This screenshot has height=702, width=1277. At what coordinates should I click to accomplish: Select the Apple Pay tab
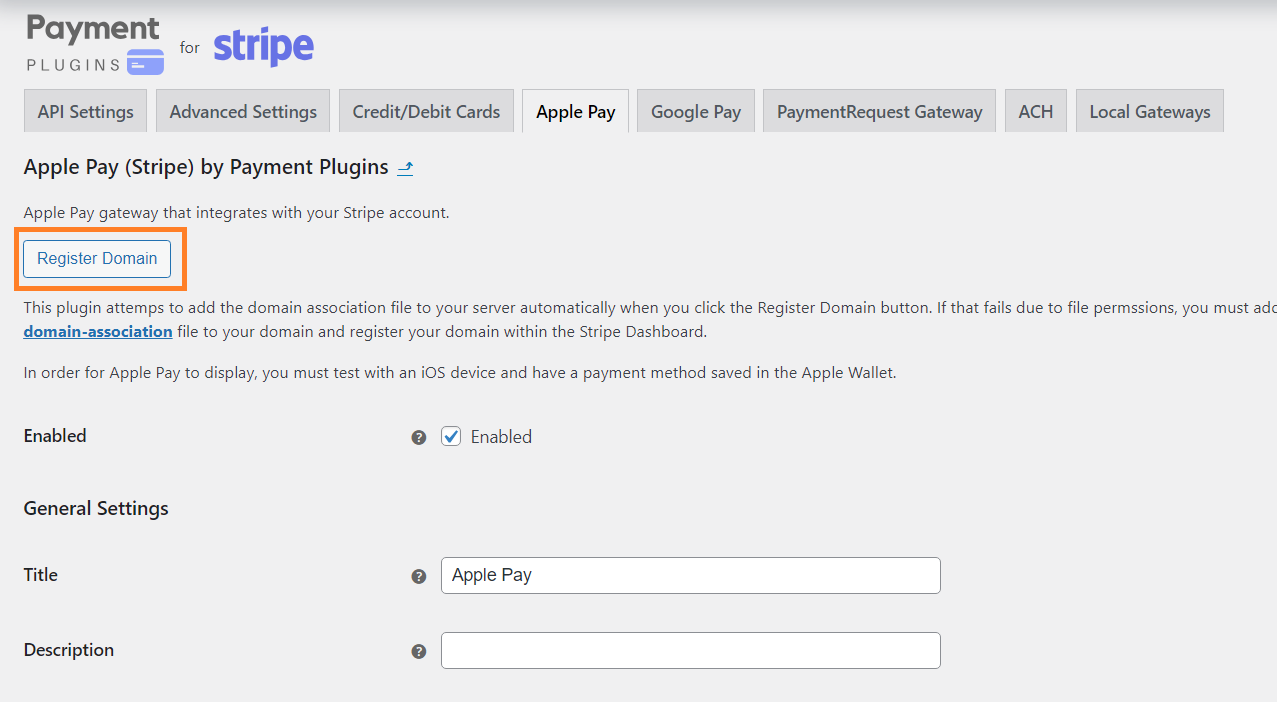point(575,111)
